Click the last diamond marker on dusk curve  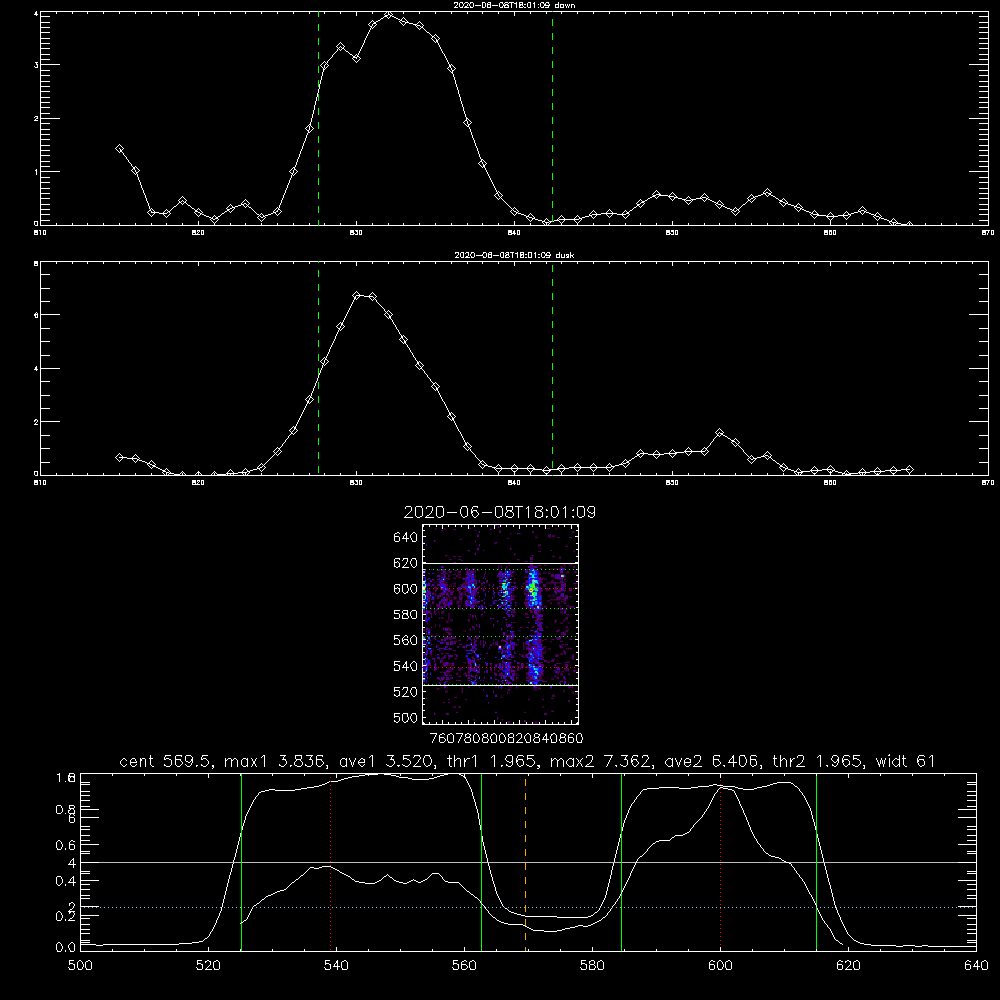909,469
